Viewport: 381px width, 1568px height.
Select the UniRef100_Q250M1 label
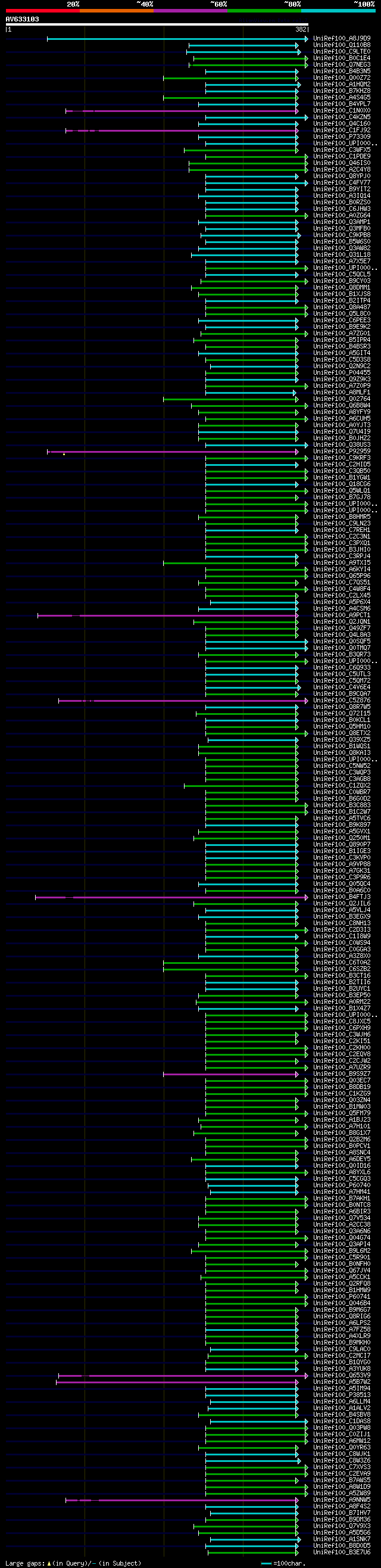(x=342, y=838)
